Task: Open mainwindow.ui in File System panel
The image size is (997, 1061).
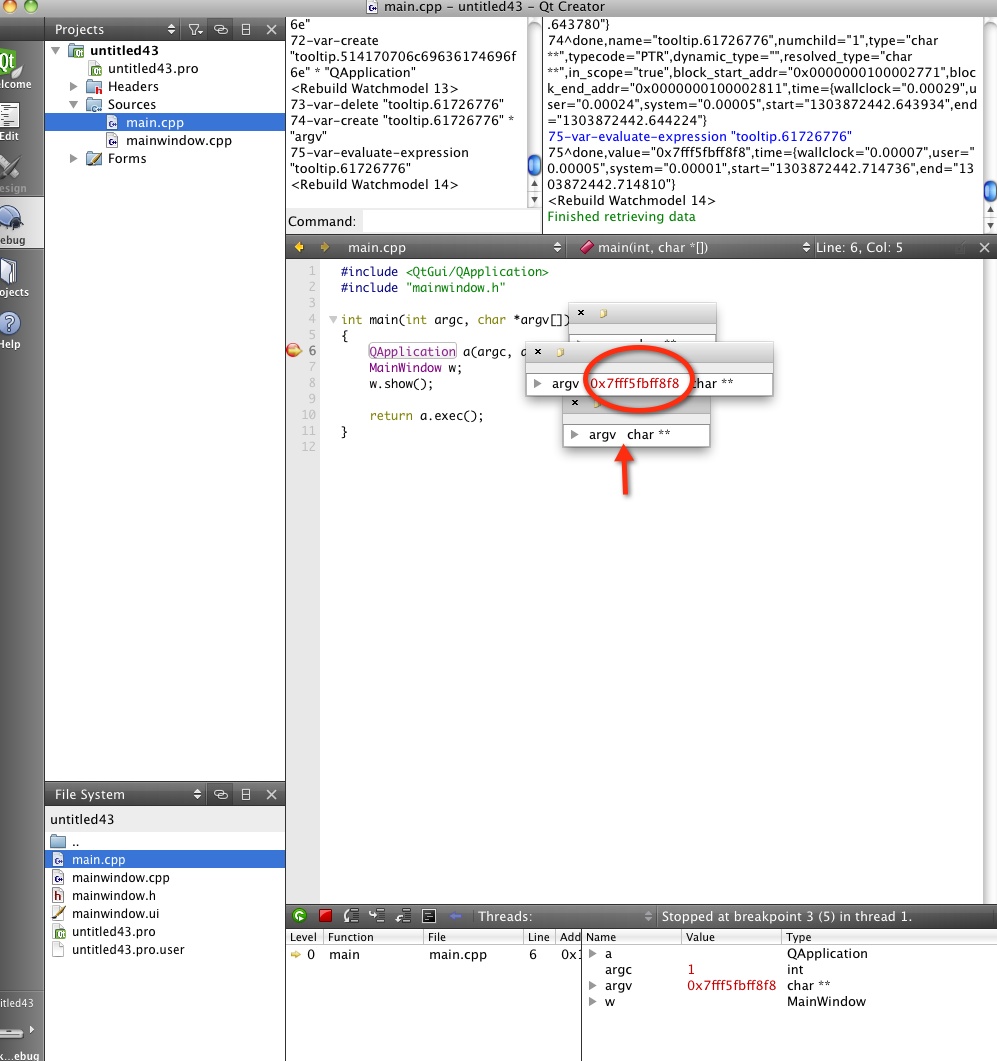Action: click(x=115, y=914)
